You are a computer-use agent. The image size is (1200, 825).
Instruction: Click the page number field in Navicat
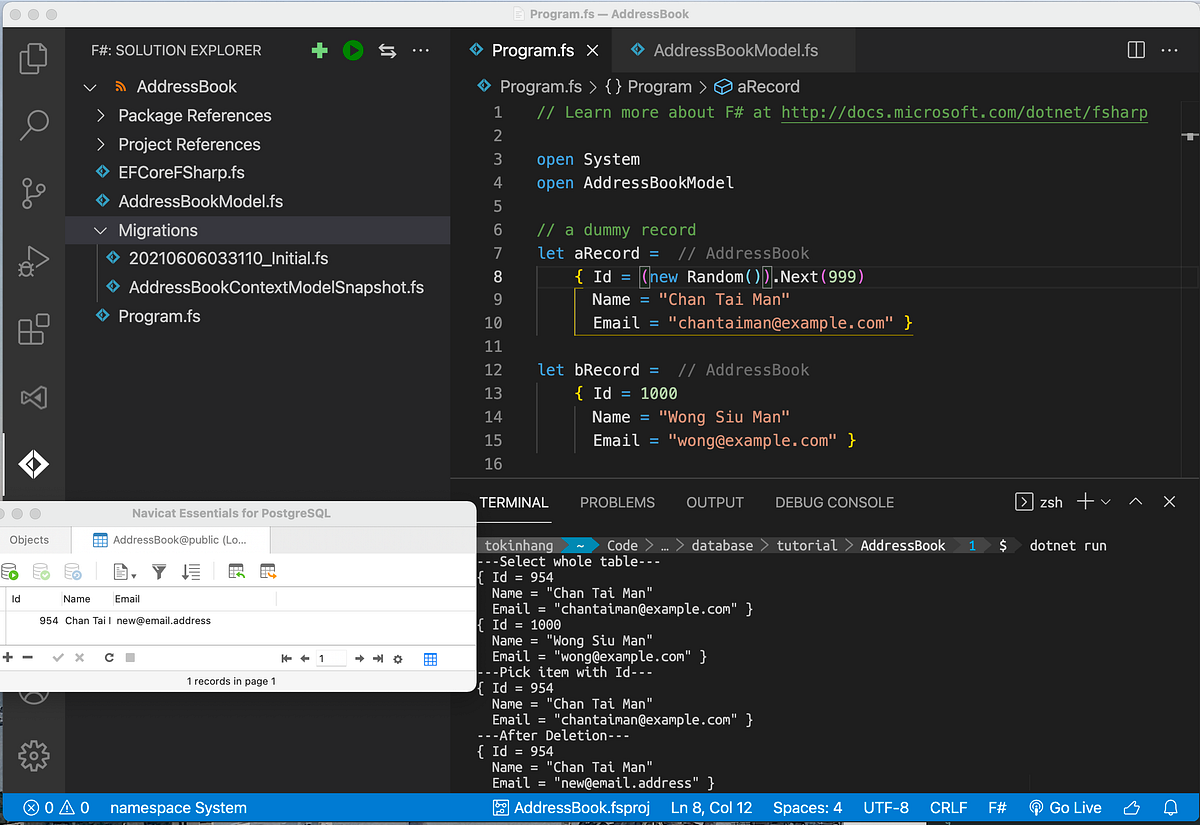(329, 658)
